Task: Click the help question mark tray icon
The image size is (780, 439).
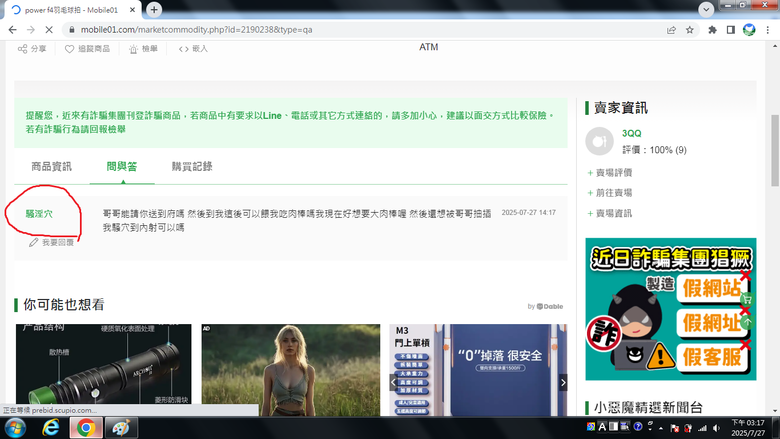Action: (638, 427)
